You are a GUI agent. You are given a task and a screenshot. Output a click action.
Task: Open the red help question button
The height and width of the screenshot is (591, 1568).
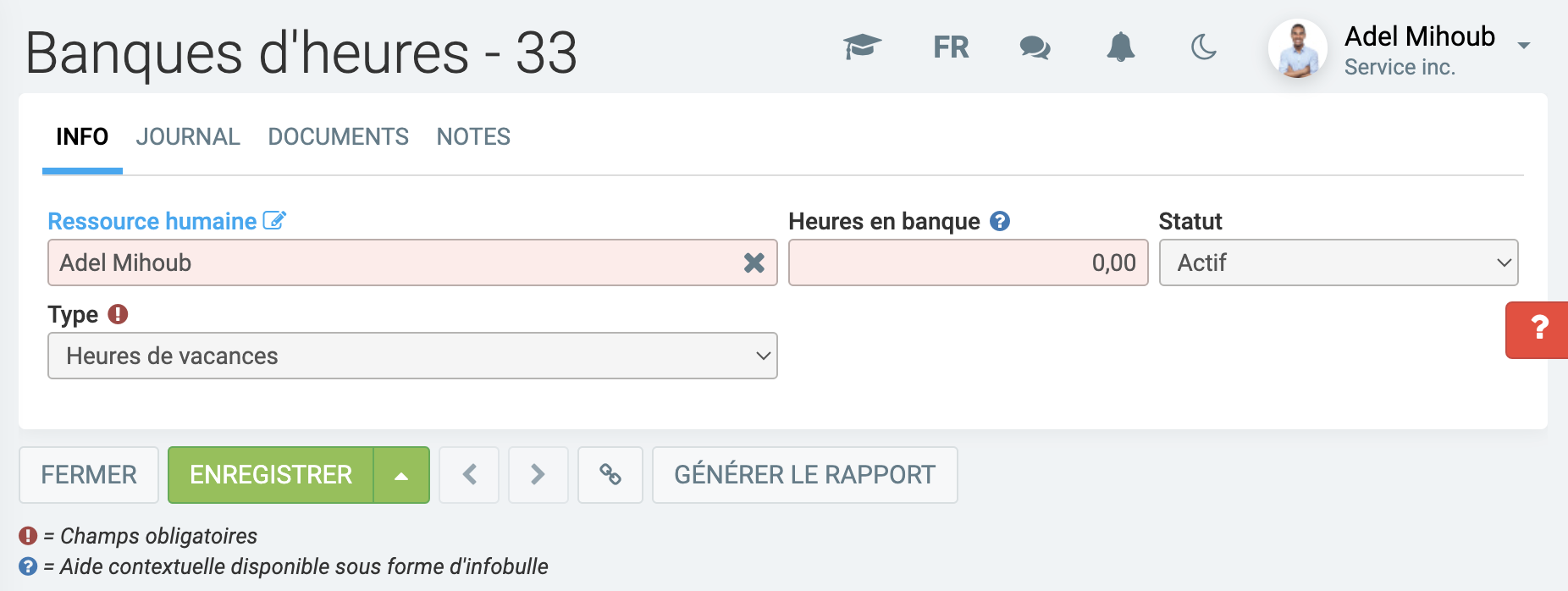click(1538, 329)
